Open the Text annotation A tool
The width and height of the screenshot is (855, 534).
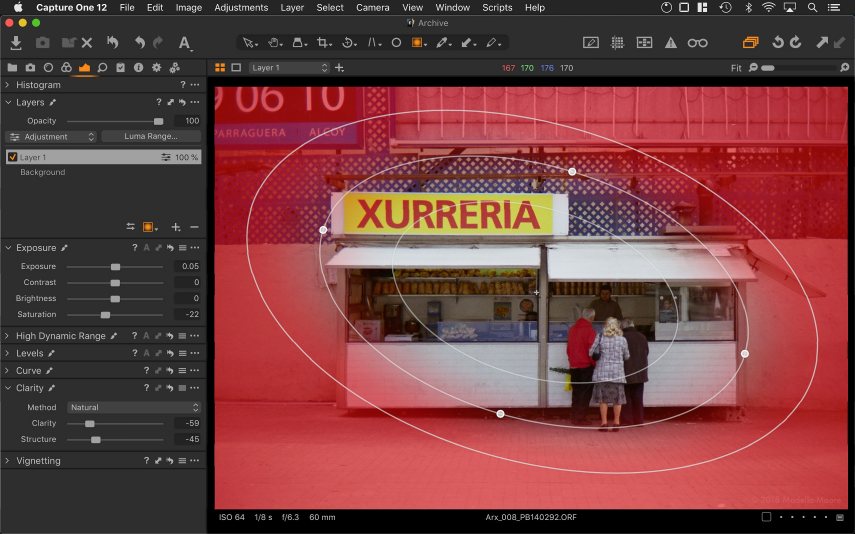pyautogui.click(x=185, y=43)
